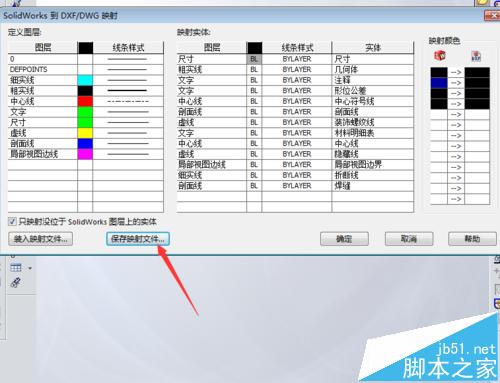Click the 线条样式 header in the layer definitions table

coord(128,47)
